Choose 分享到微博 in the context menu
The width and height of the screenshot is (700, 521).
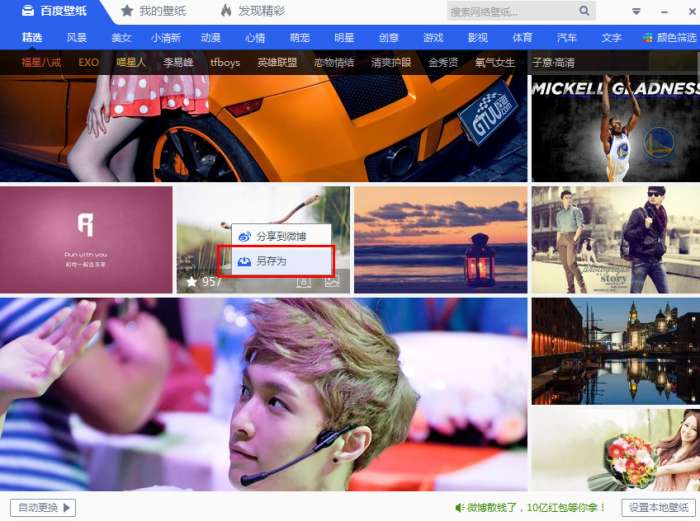pos(282,236)
